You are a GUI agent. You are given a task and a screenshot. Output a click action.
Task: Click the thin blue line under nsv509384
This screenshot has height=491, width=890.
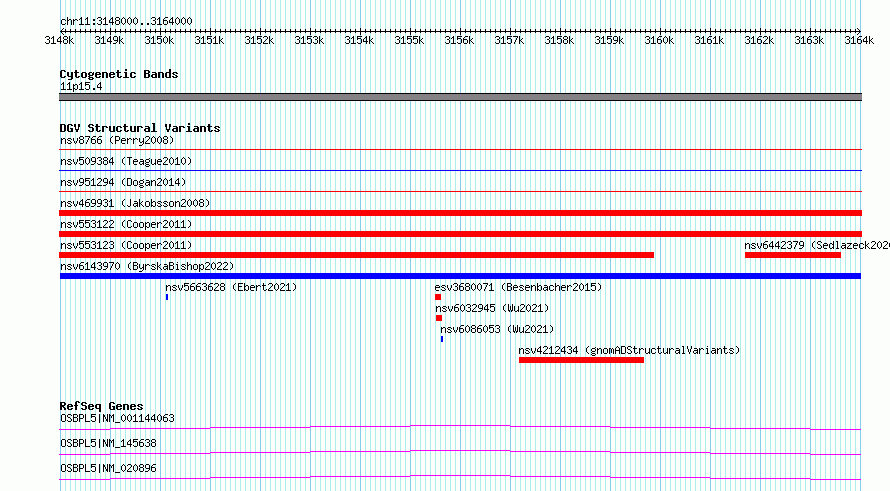coord(460,170)
